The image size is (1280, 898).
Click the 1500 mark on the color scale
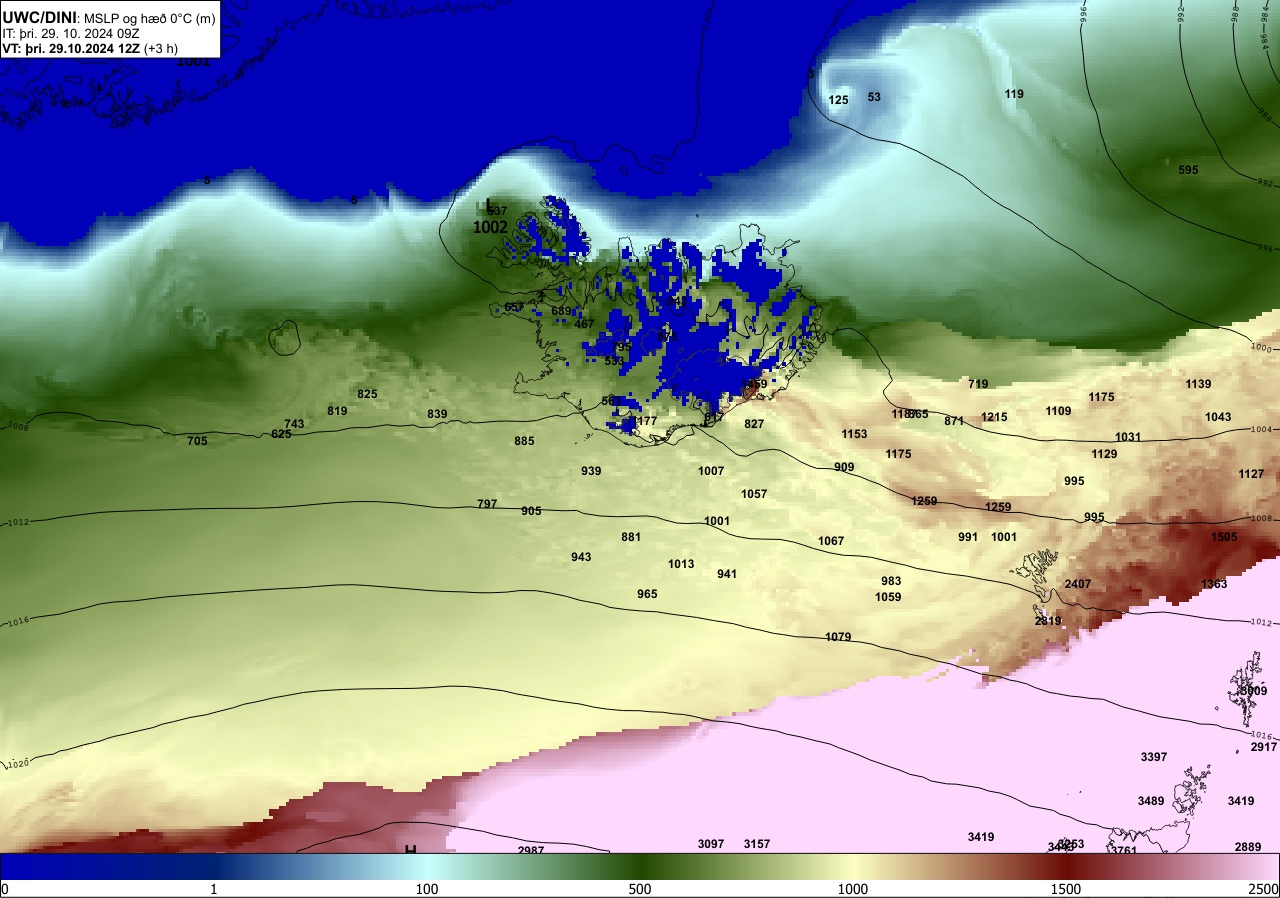click(x=1066, y=889)
